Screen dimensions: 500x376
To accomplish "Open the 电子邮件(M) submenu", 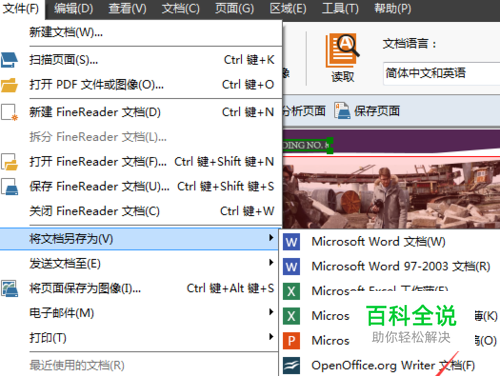I will tap(139, 313).
